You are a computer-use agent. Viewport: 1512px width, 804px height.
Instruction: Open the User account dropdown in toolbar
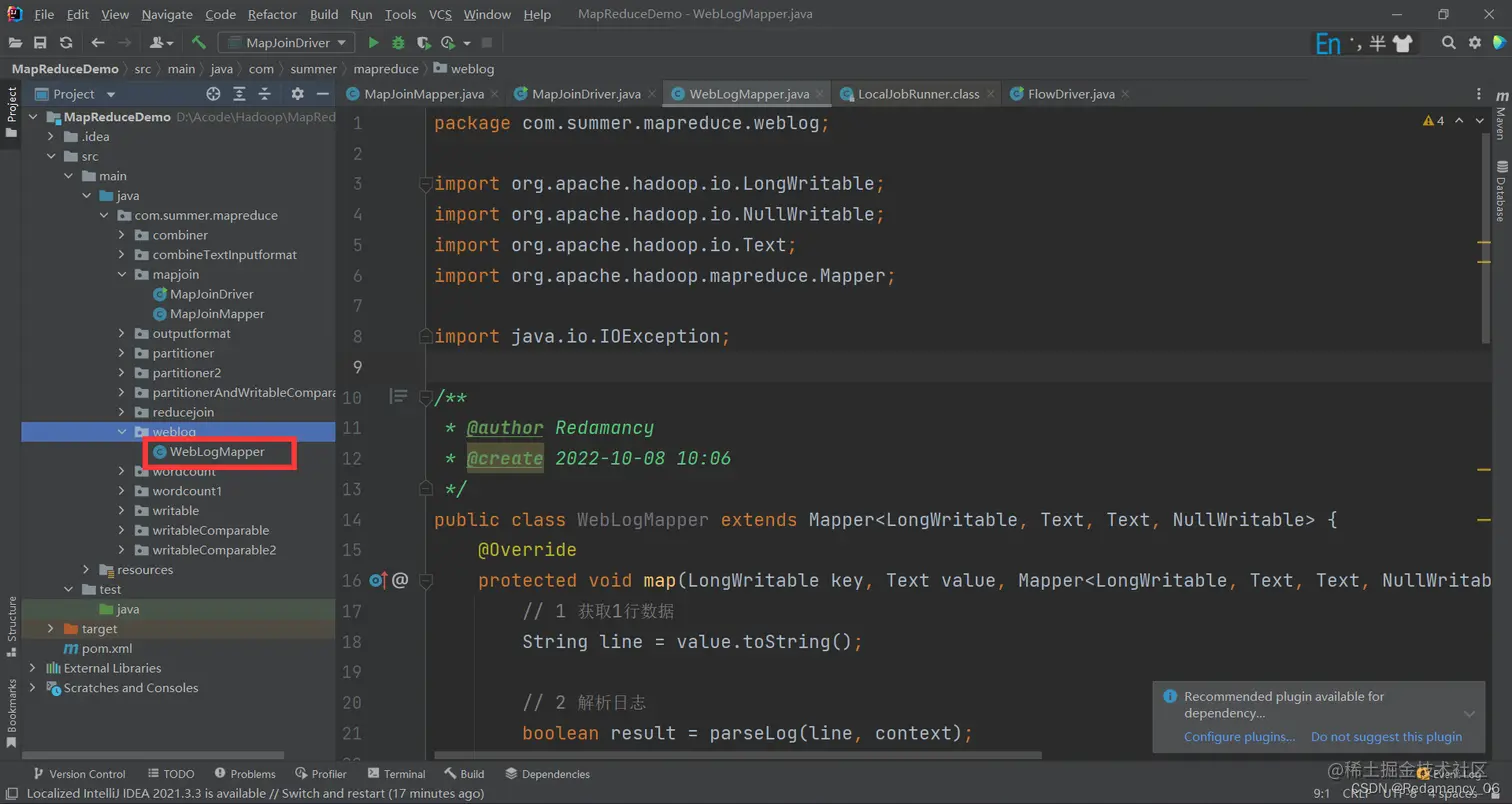(161, 43)
